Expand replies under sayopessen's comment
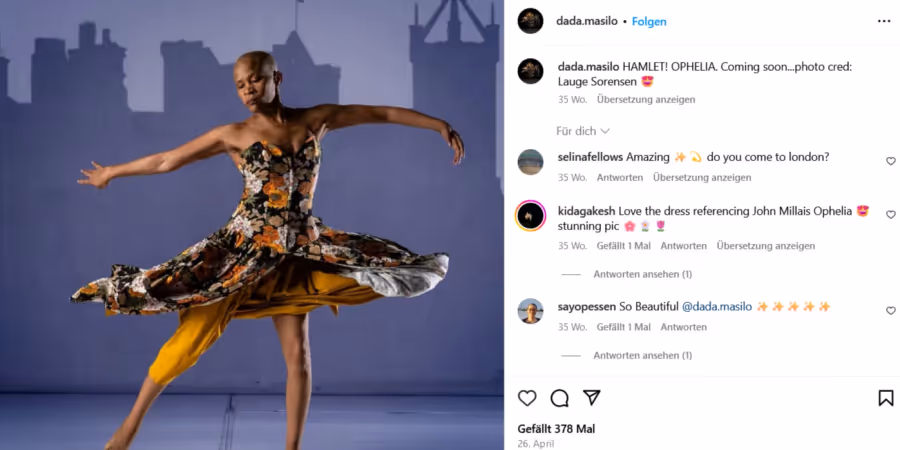The width and height of the screenshot is (900, 450). tap(642, 355)
